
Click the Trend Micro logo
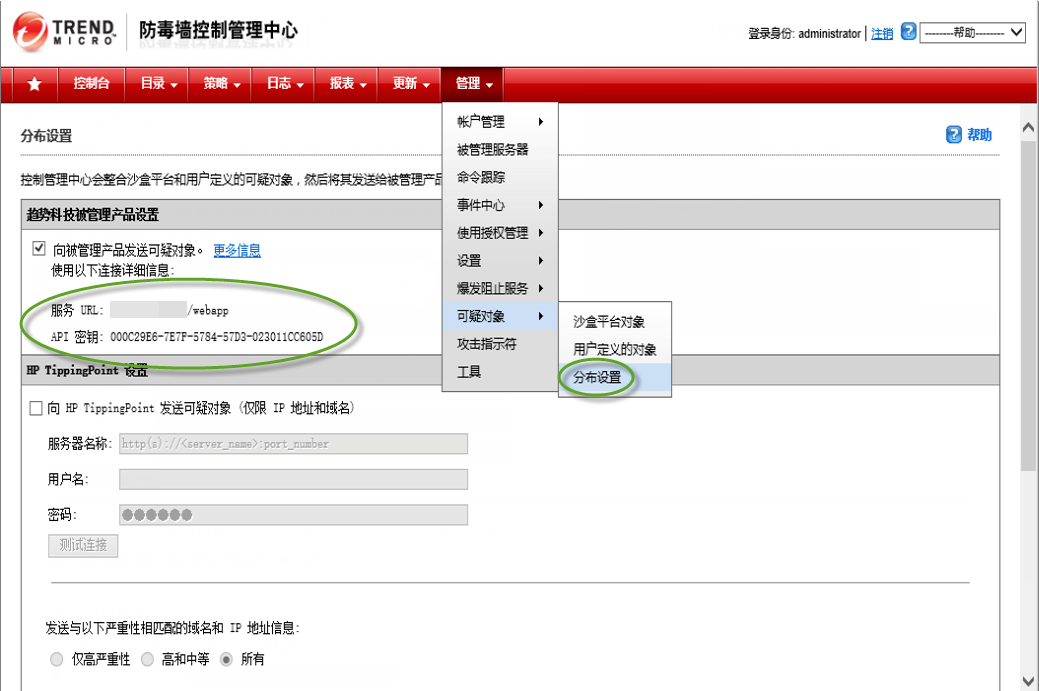tap(63, 32)
